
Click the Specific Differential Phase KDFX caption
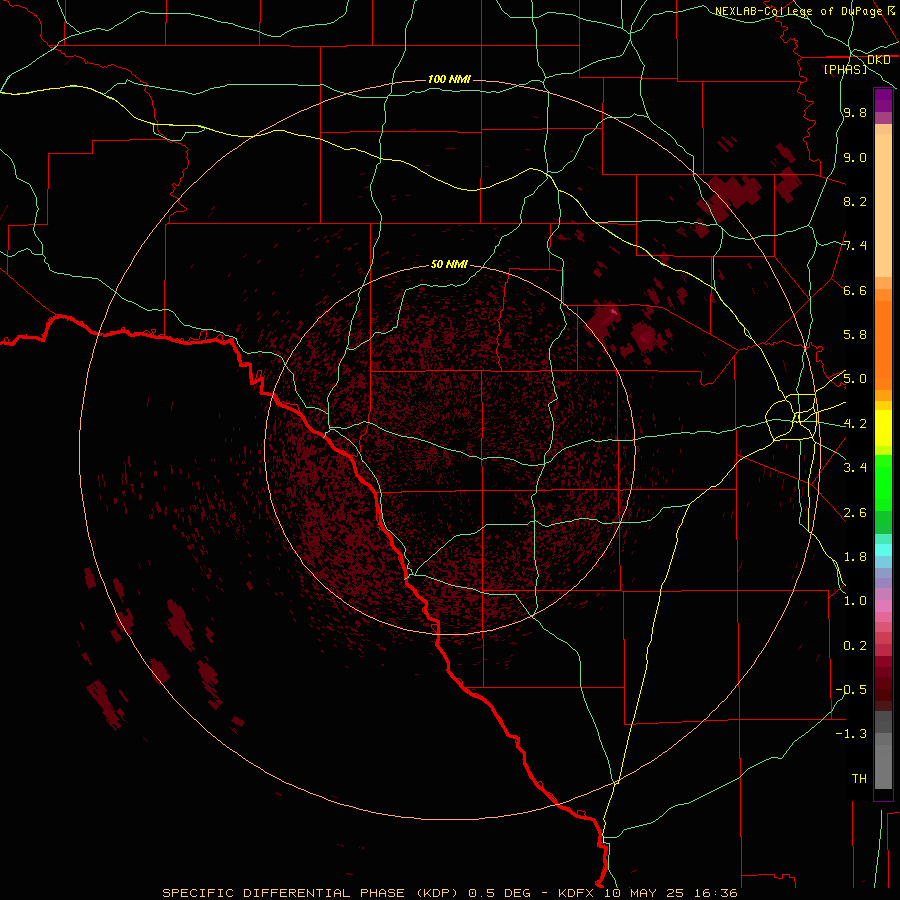click(x=450, y=893)
